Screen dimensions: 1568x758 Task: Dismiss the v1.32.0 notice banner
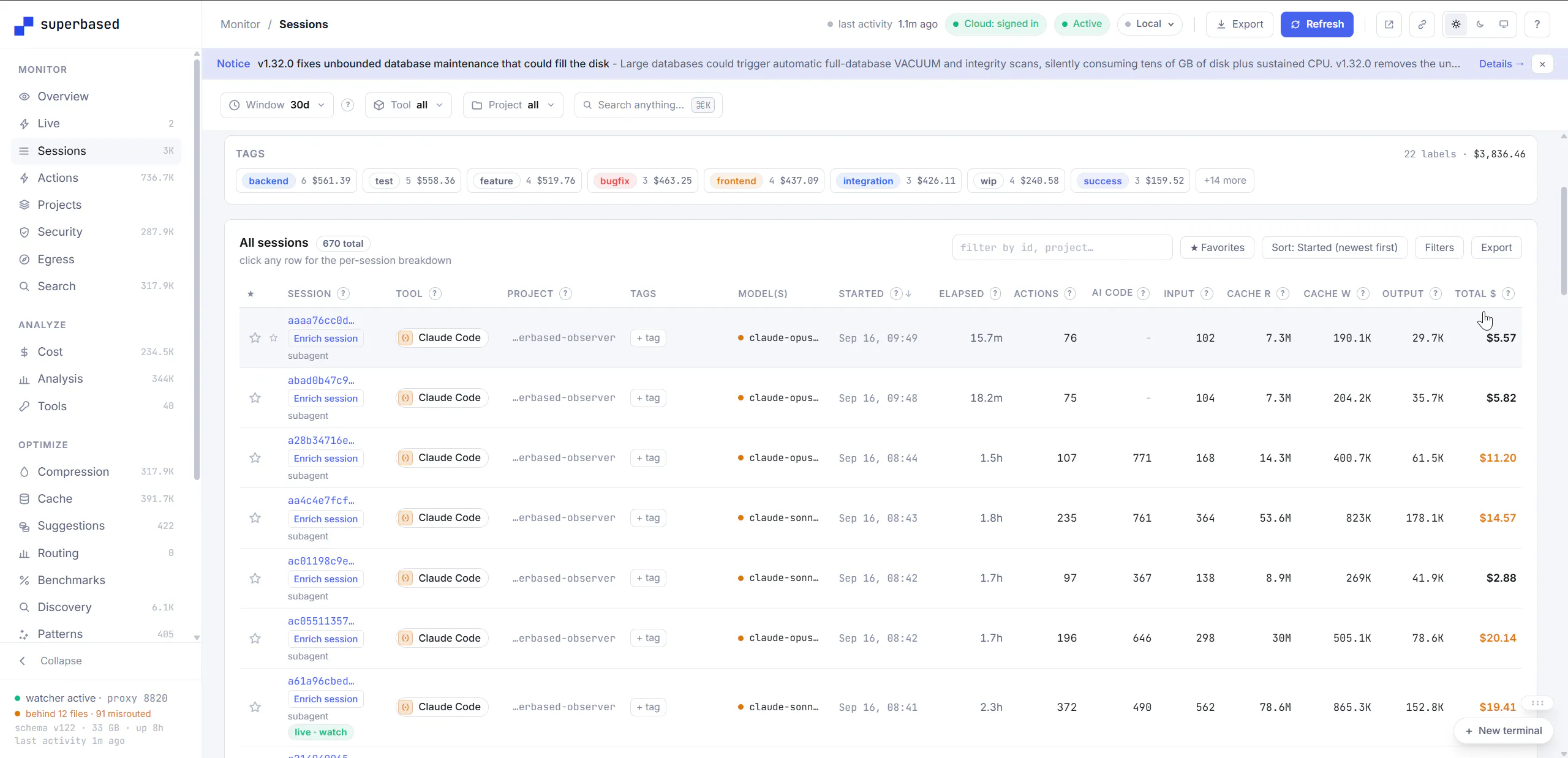pos(1542,64)
